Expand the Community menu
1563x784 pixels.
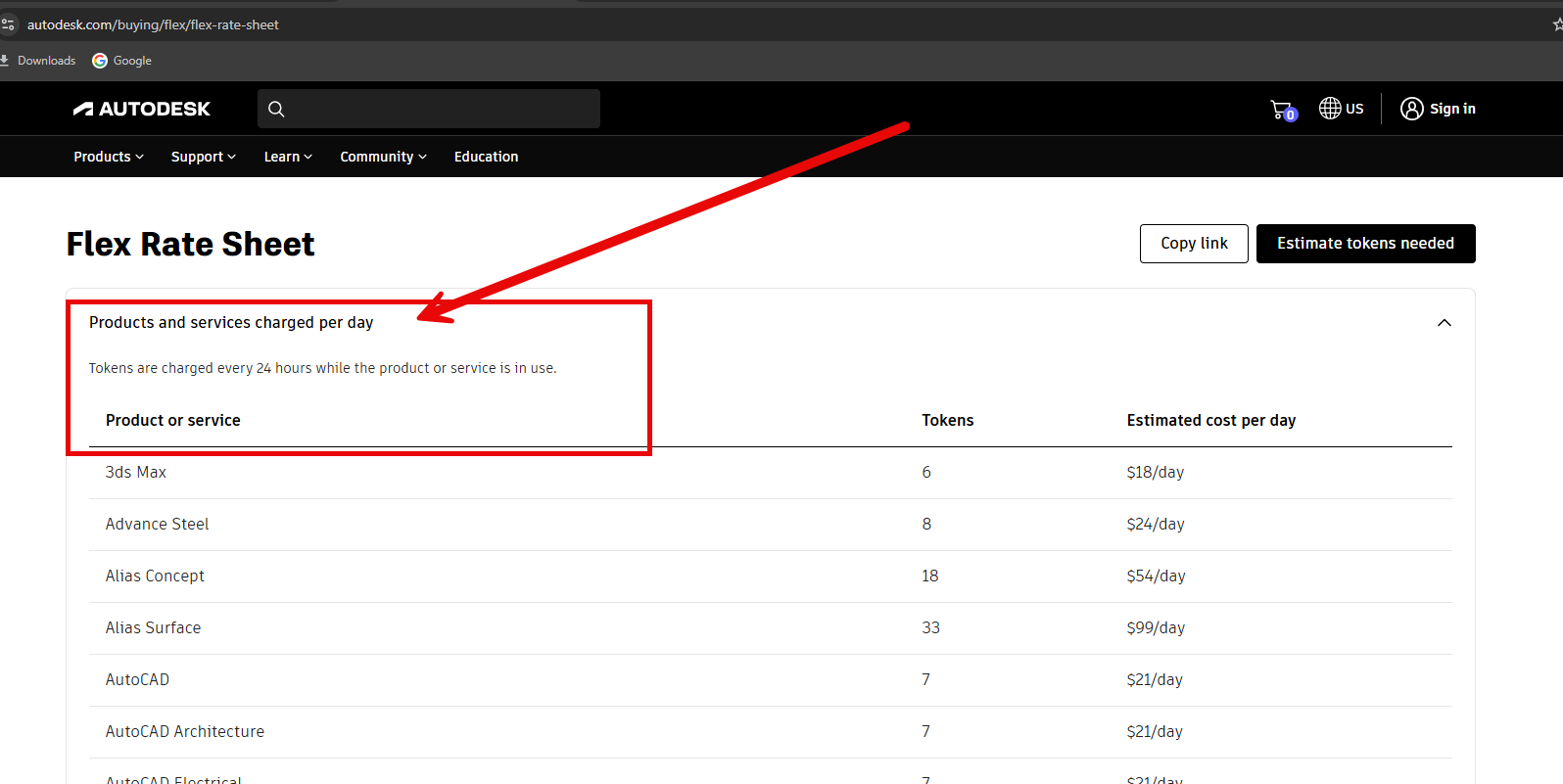pyautogui.click(x=383, y=157)
